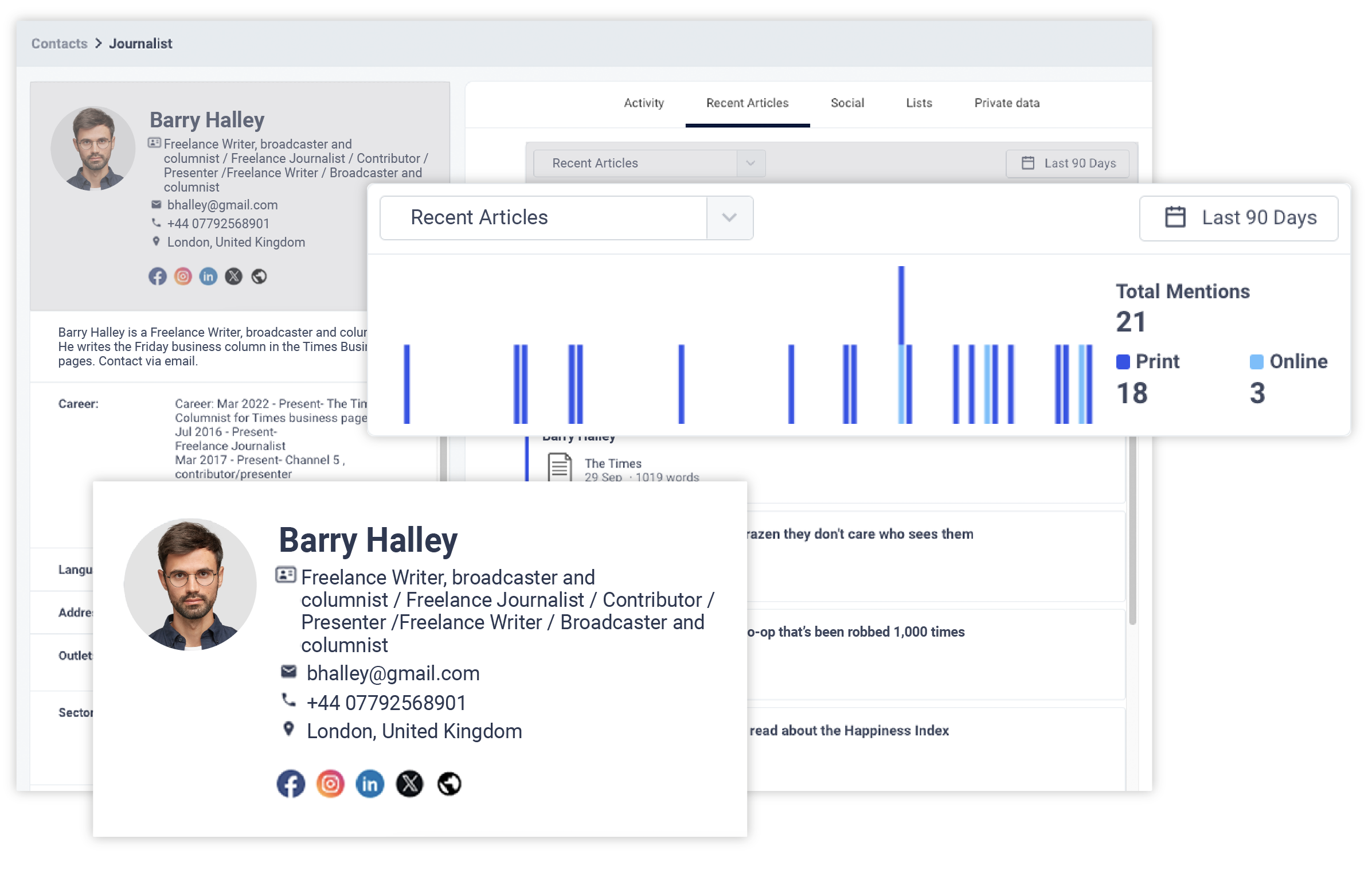Open the Instagram icon on the contact card
The width and height of the screenshot is (1372, 885).
[330, 783]
